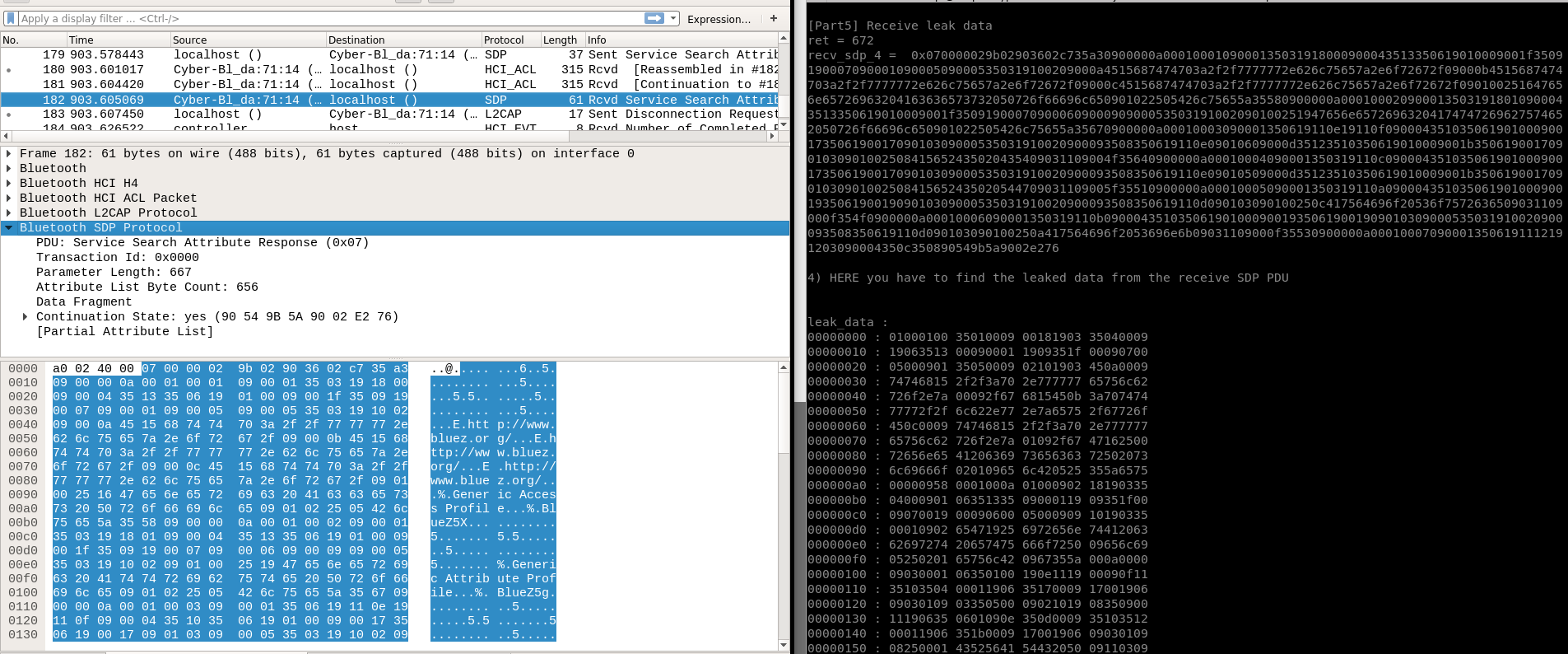1568x654 pixels.
Task: Click packet list horizontal scroll right arrow
Action: [x=772, y=136]
